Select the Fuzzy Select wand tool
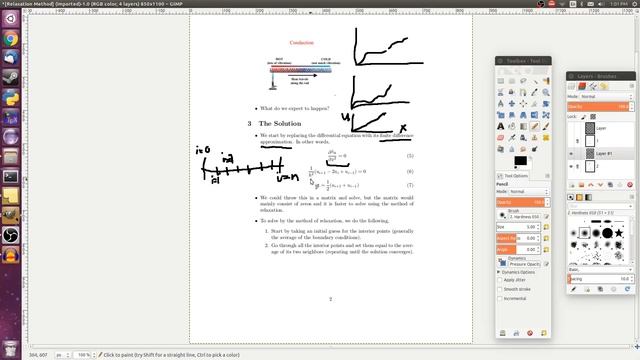The width and height of the screenshot is (640, 360). click(535, 81)
